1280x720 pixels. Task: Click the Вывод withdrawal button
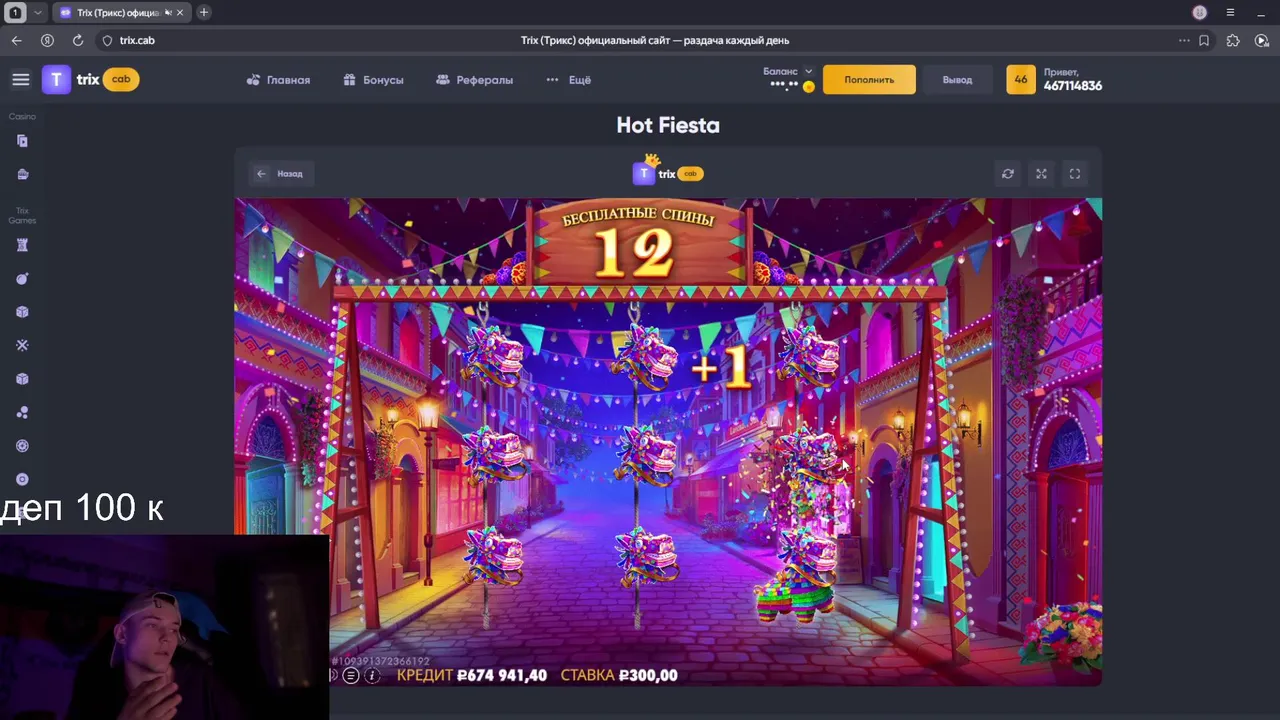point(957,80)
